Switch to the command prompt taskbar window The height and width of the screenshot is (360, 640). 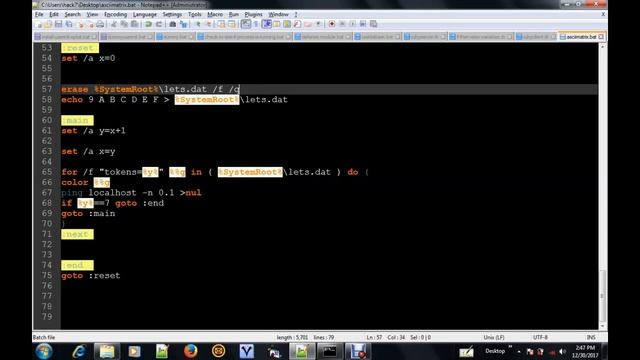point(329,351)
